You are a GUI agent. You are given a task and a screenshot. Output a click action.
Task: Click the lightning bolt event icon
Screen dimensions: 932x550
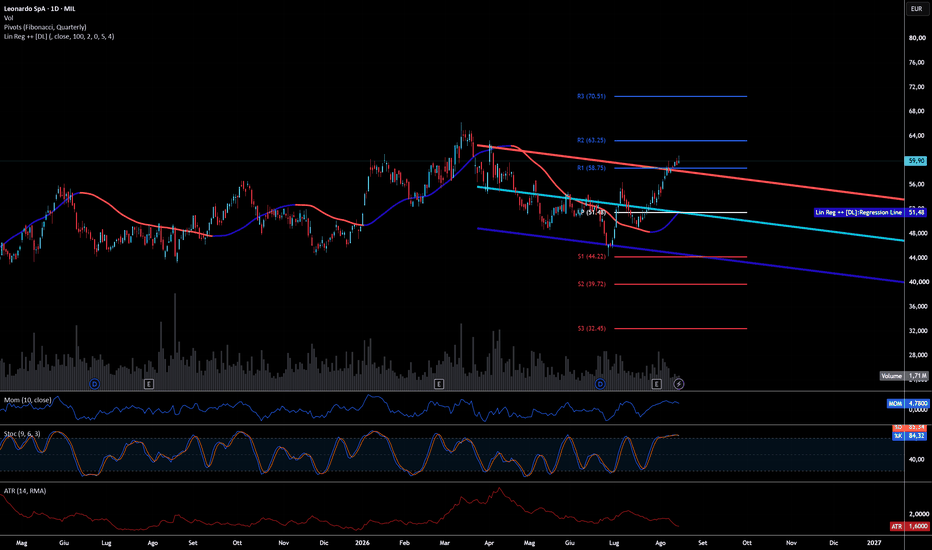coord(679,384)
